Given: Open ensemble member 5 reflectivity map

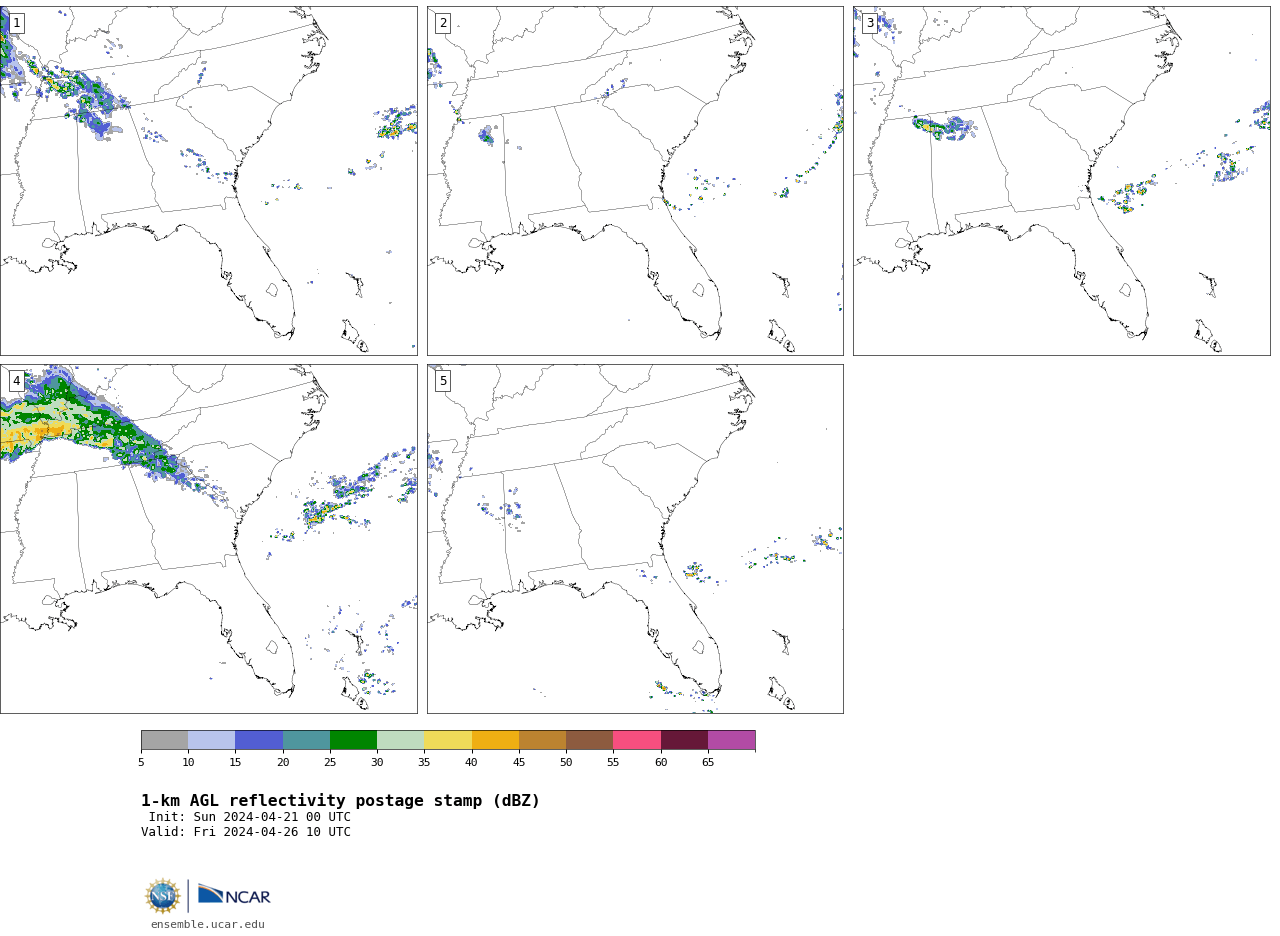Looking at the screenshot, I should pos(635,539).
